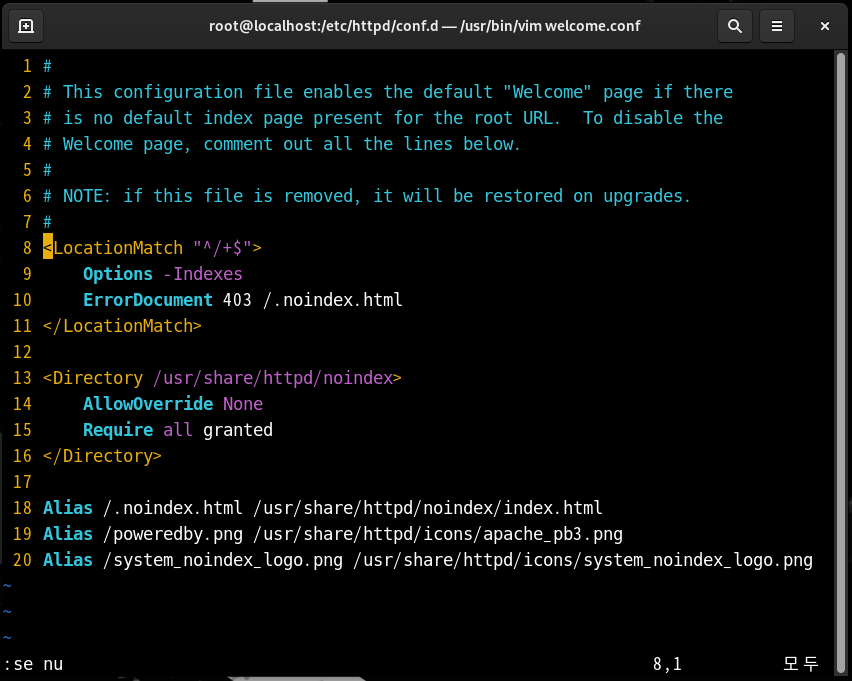Open the hamburger menu in the header bar
Screen dimensions: 852x681
pyautogui.click(x=777, y=26)
